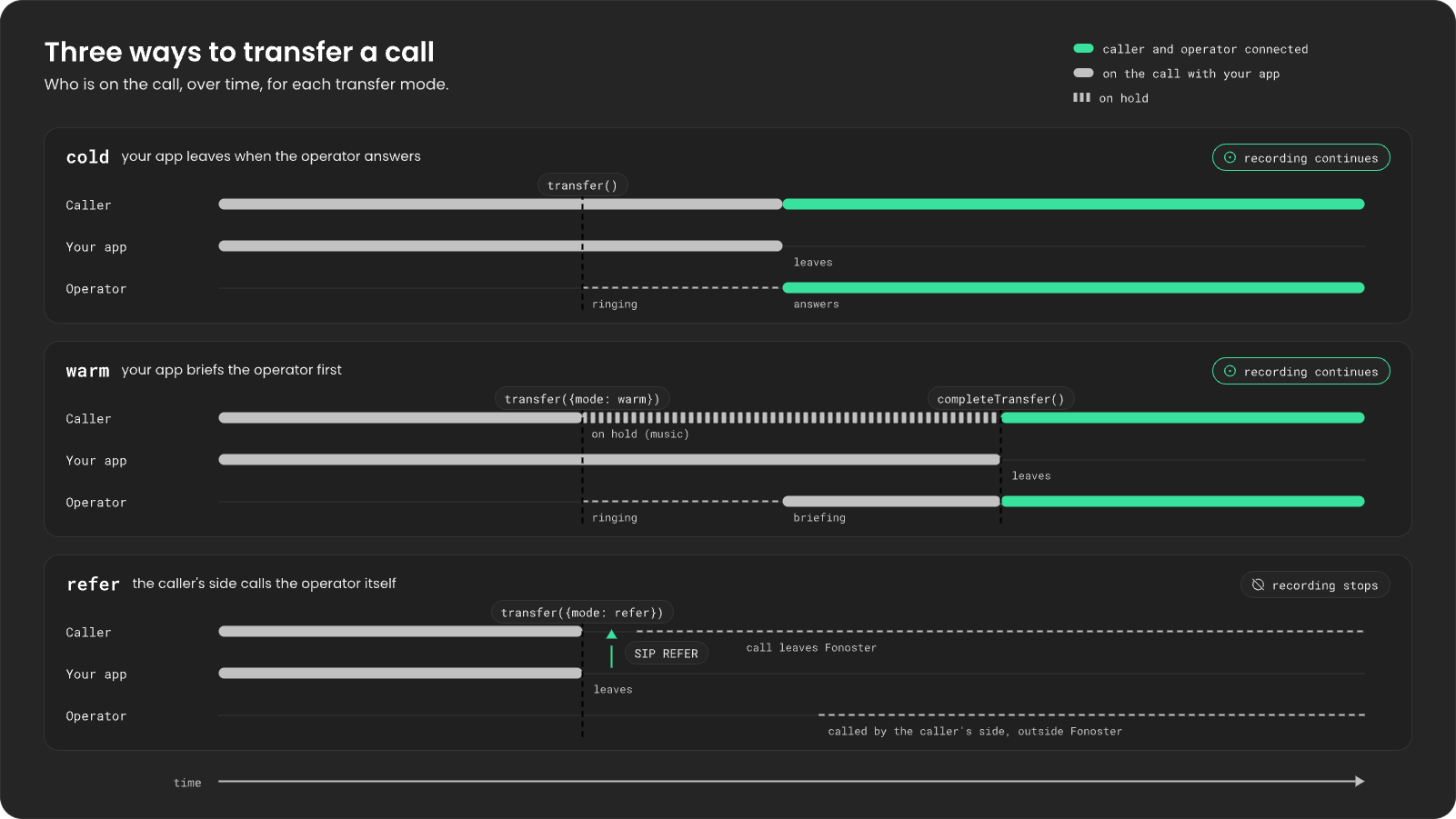Click the time axis arrowhead
Screen dimensions: 1456x819
click(1360, 782)
